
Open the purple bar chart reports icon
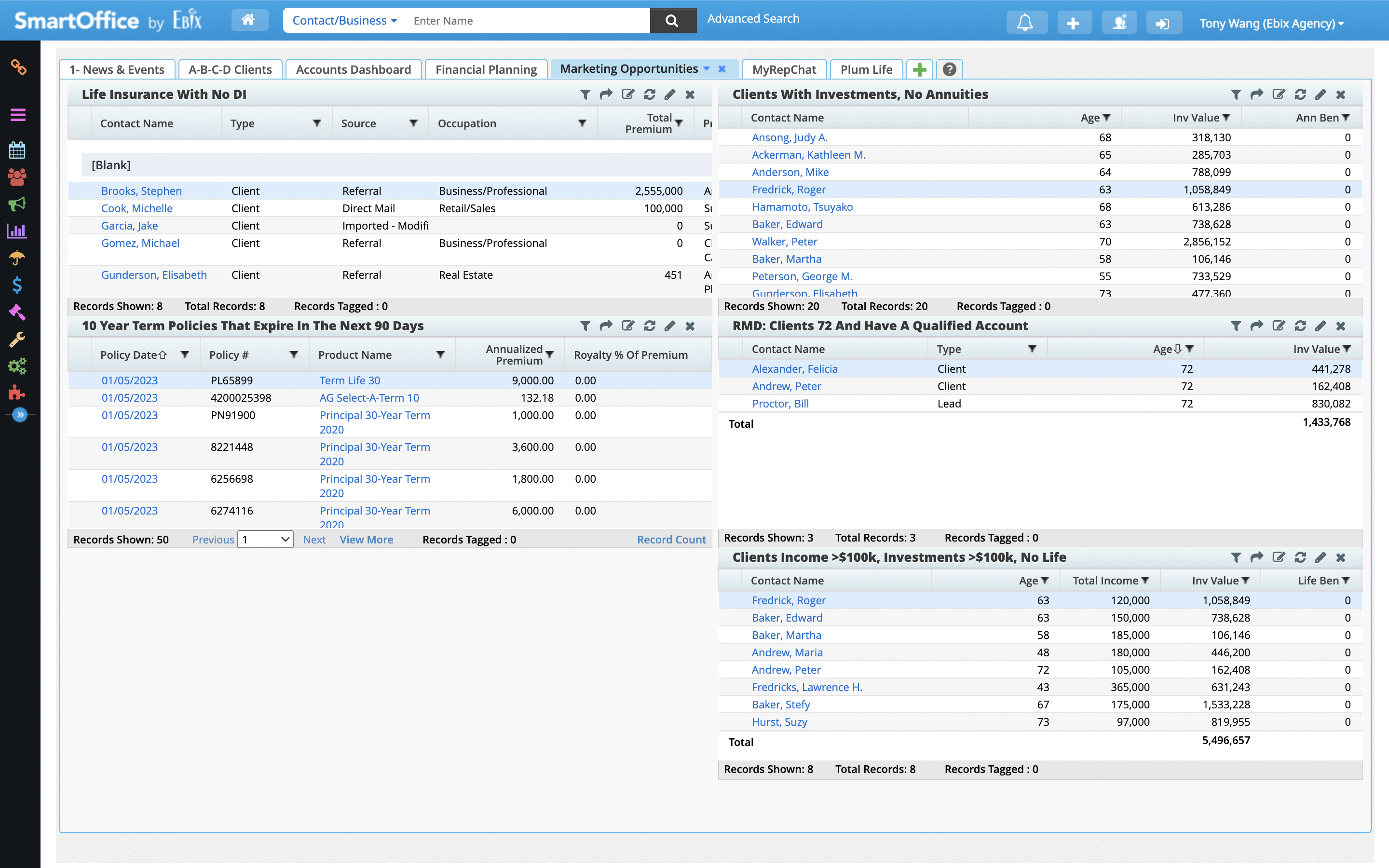coord(17,231)
